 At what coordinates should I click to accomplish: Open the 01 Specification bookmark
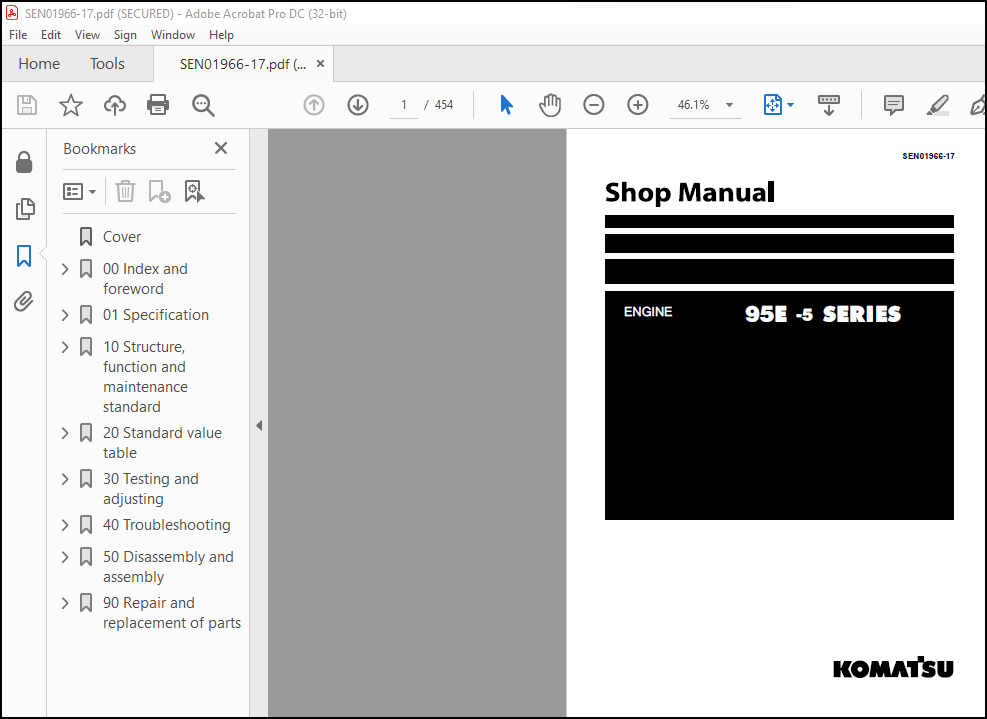(x=155, y=315)
